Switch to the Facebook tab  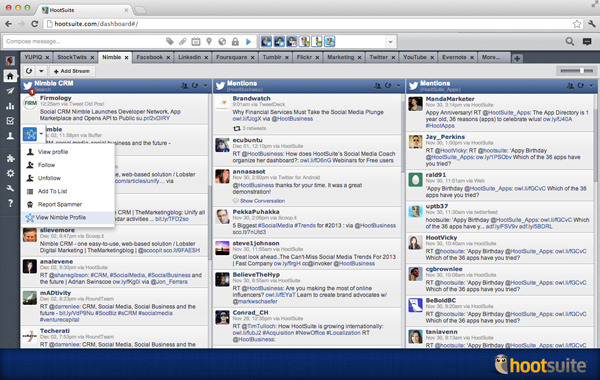150,57
